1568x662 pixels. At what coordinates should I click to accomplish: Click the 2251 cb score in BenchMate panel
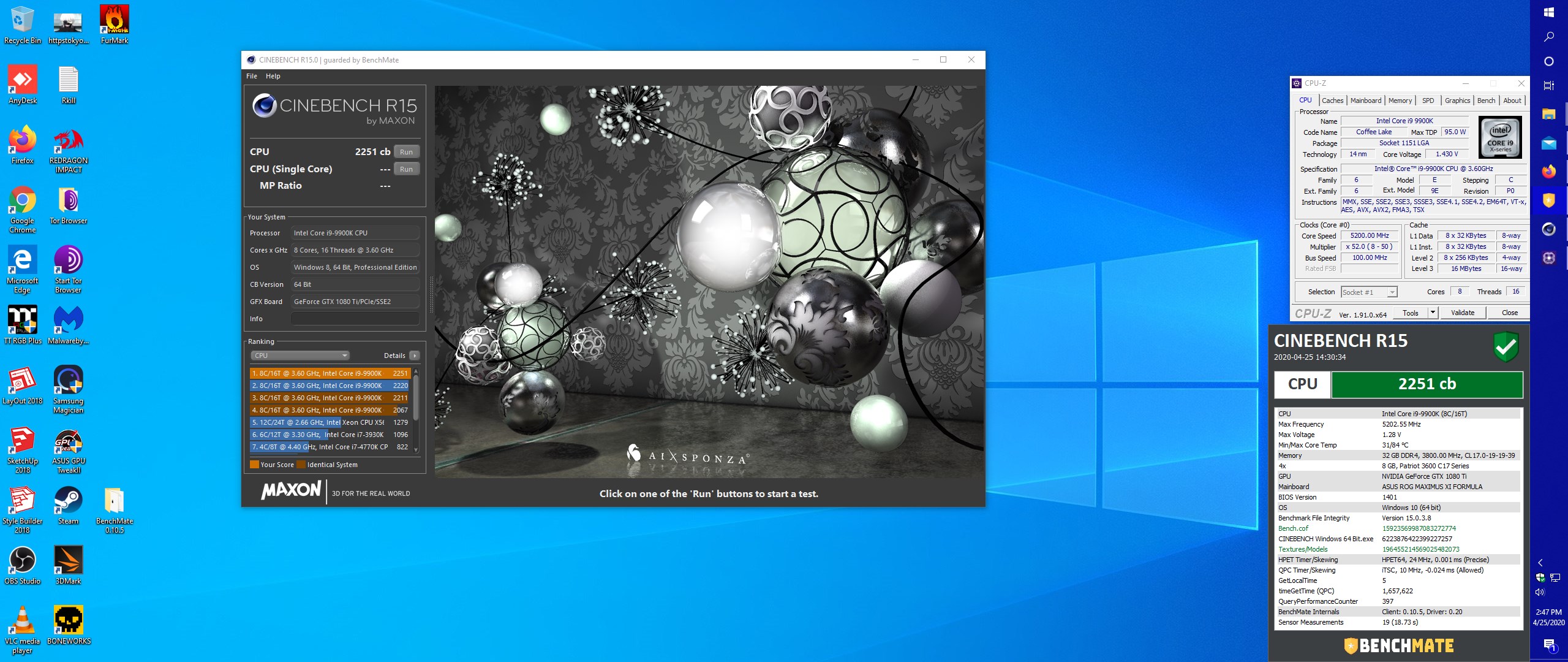pos(1427,384)
